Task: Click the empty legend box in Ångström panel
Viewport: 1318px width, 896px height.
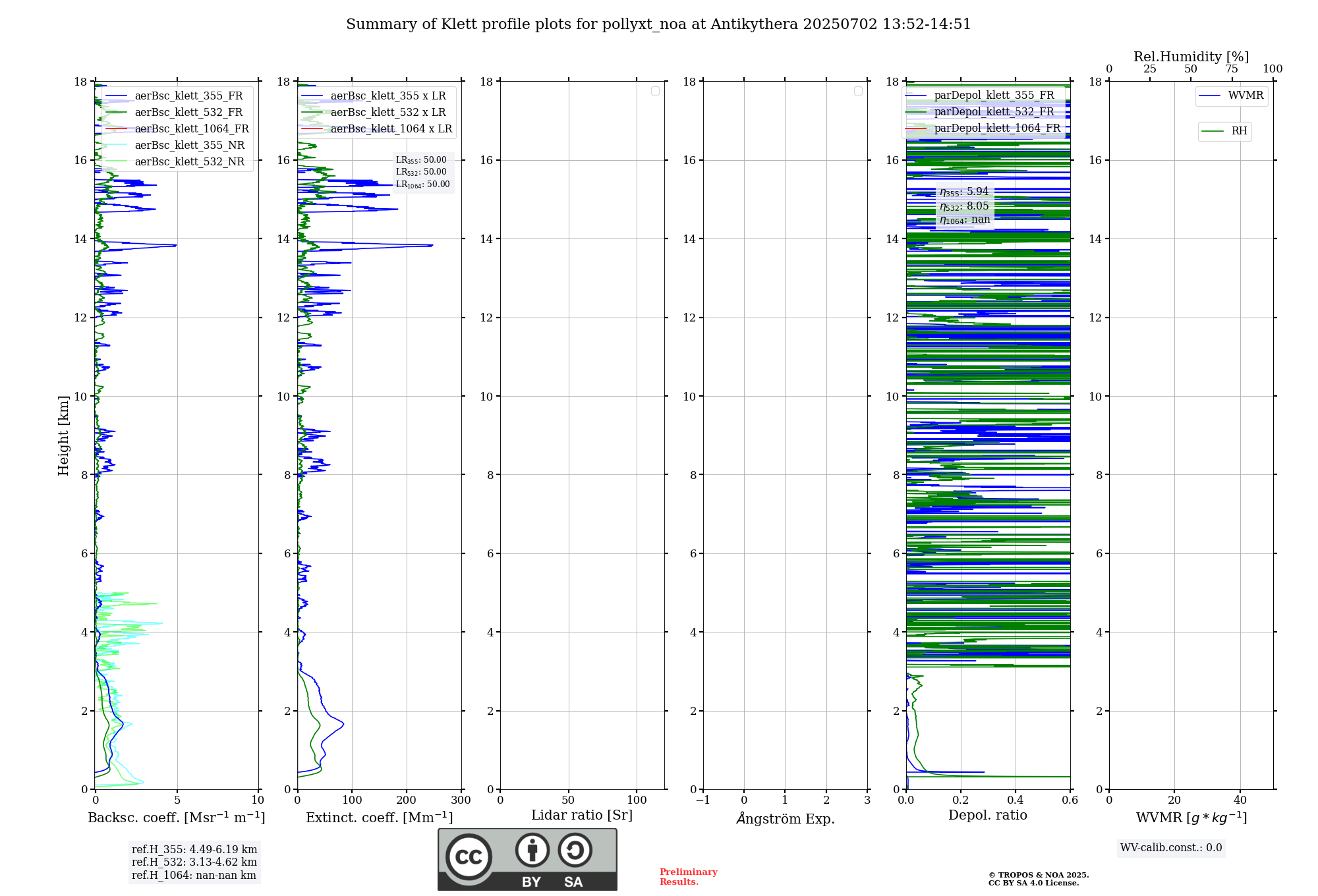Action: click(x=858, y=91)
